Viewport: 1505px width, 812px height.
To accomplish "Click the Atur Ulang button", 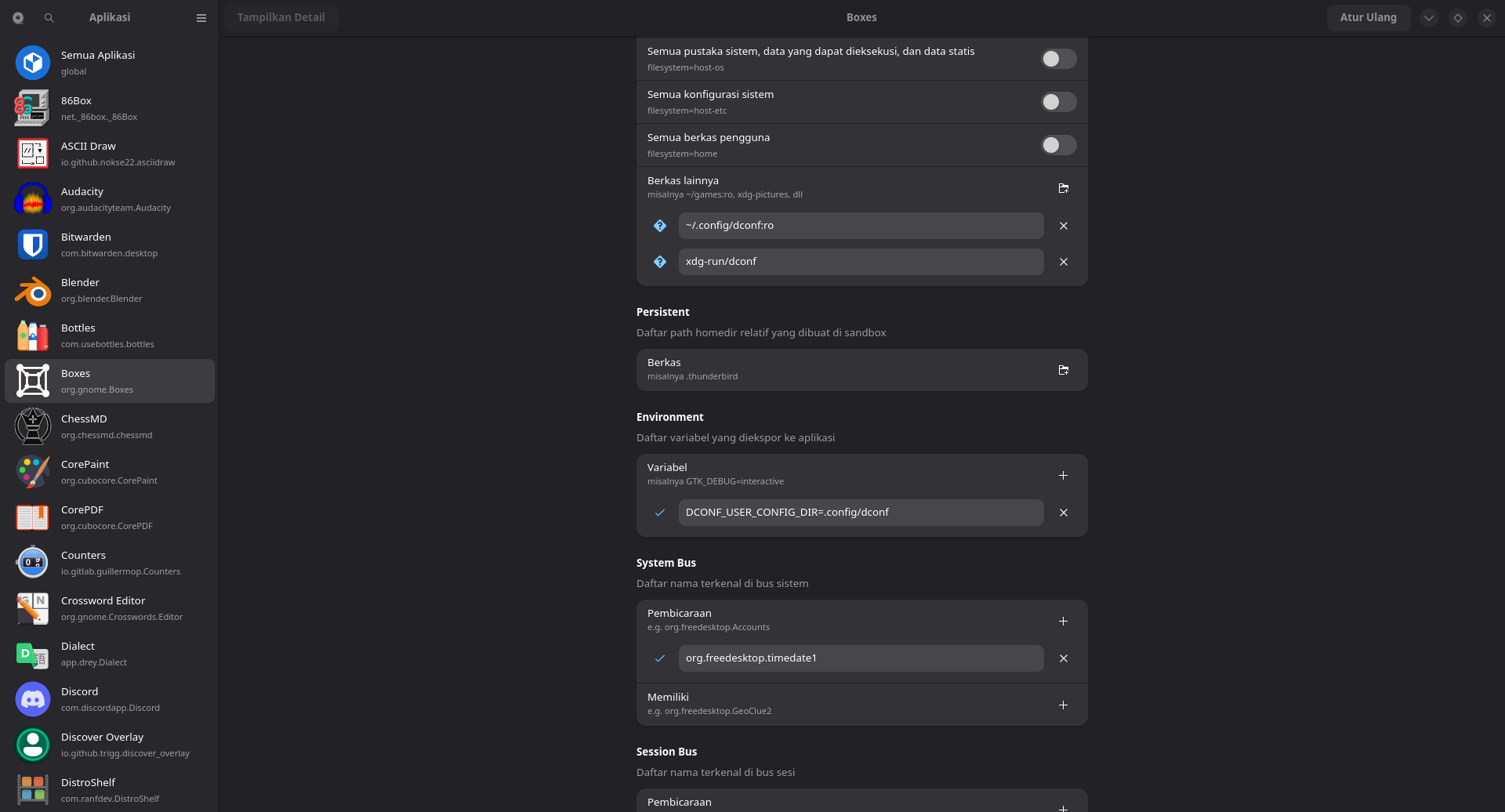I will 1368,17.
